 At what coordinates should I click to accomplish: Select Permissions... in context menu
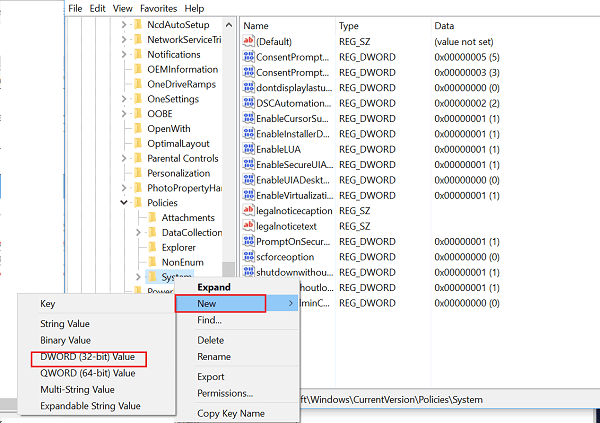pyautogui.click(x=225, y=393)
